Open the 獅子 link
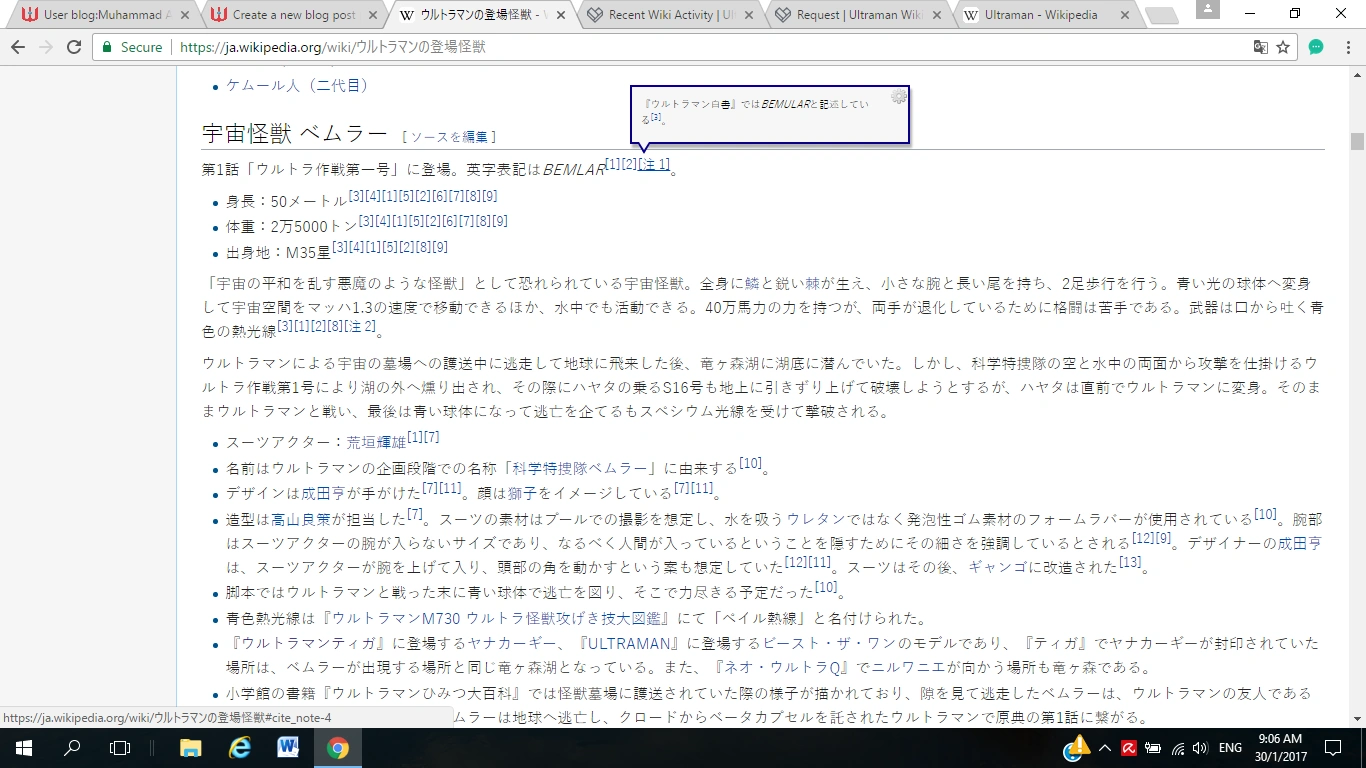Viewport: 1366px width, 768px height. (522, 493)
